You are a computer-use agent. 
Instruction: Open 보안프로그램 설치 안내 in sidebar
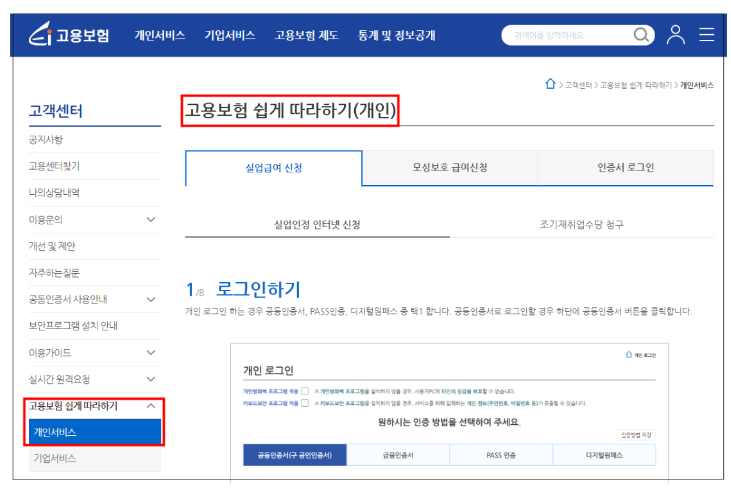point(73,326)
